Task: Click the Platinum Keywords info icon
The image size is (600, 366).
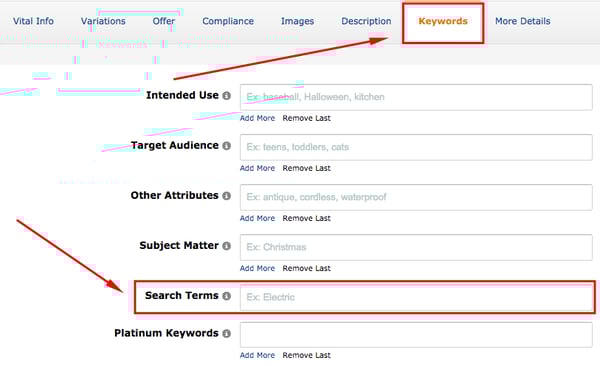Action: (x=227, y=333)
